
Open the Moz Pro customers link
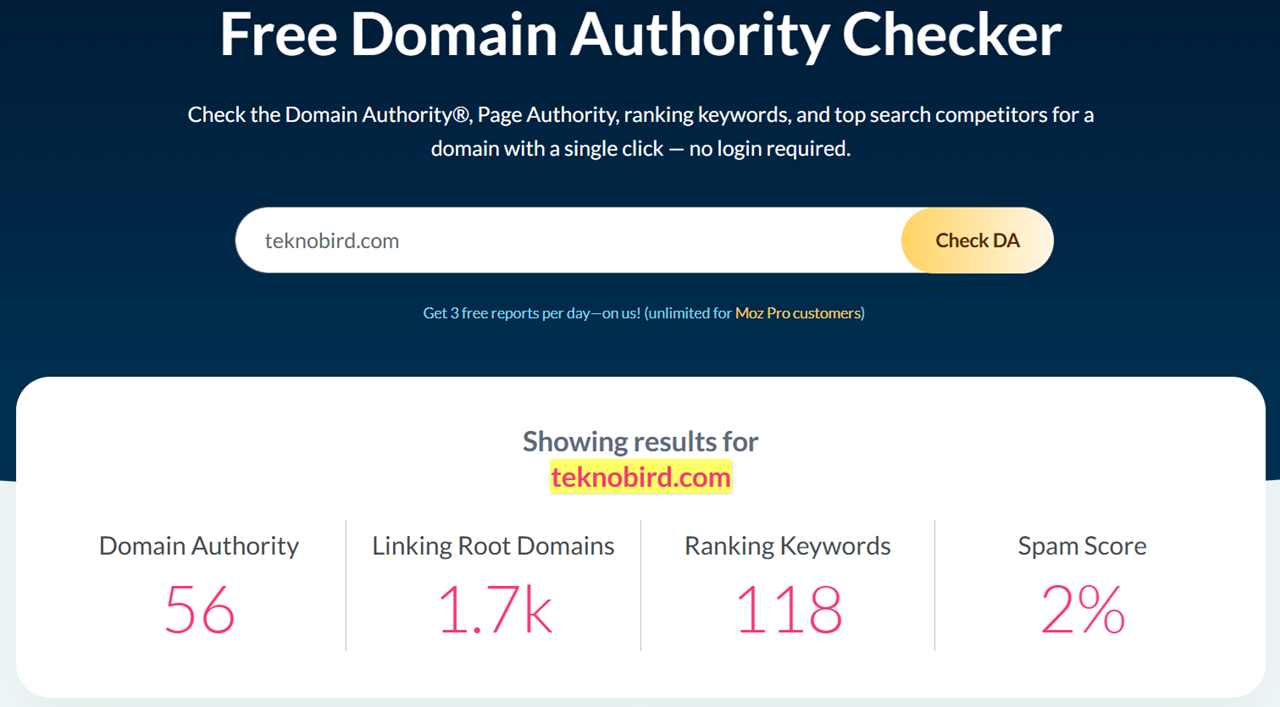pos(798,313)
